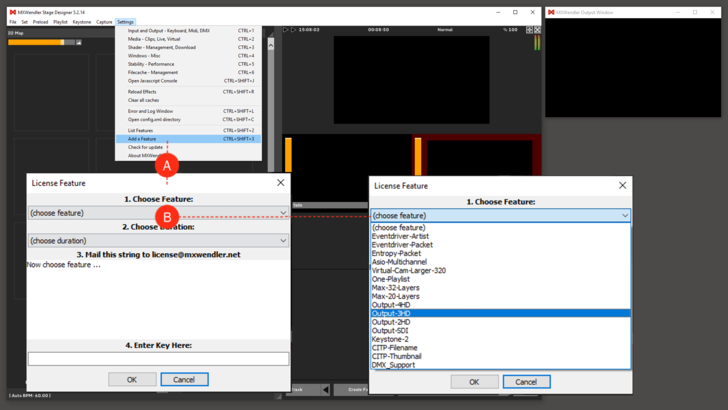Choose Filecache - Management entry
Screen dimensions: 728x410
coord(188,72)
